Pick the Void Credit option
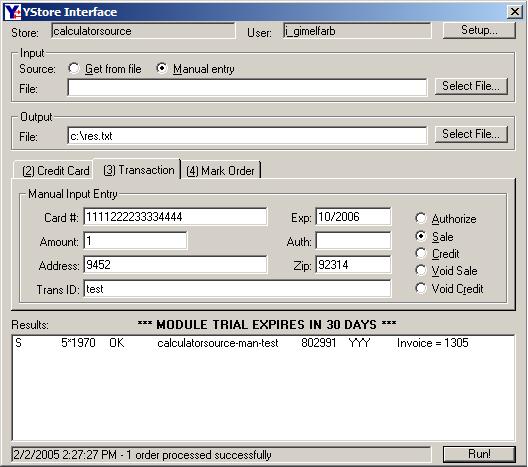The image size is (528, 467). click(449, 289)
